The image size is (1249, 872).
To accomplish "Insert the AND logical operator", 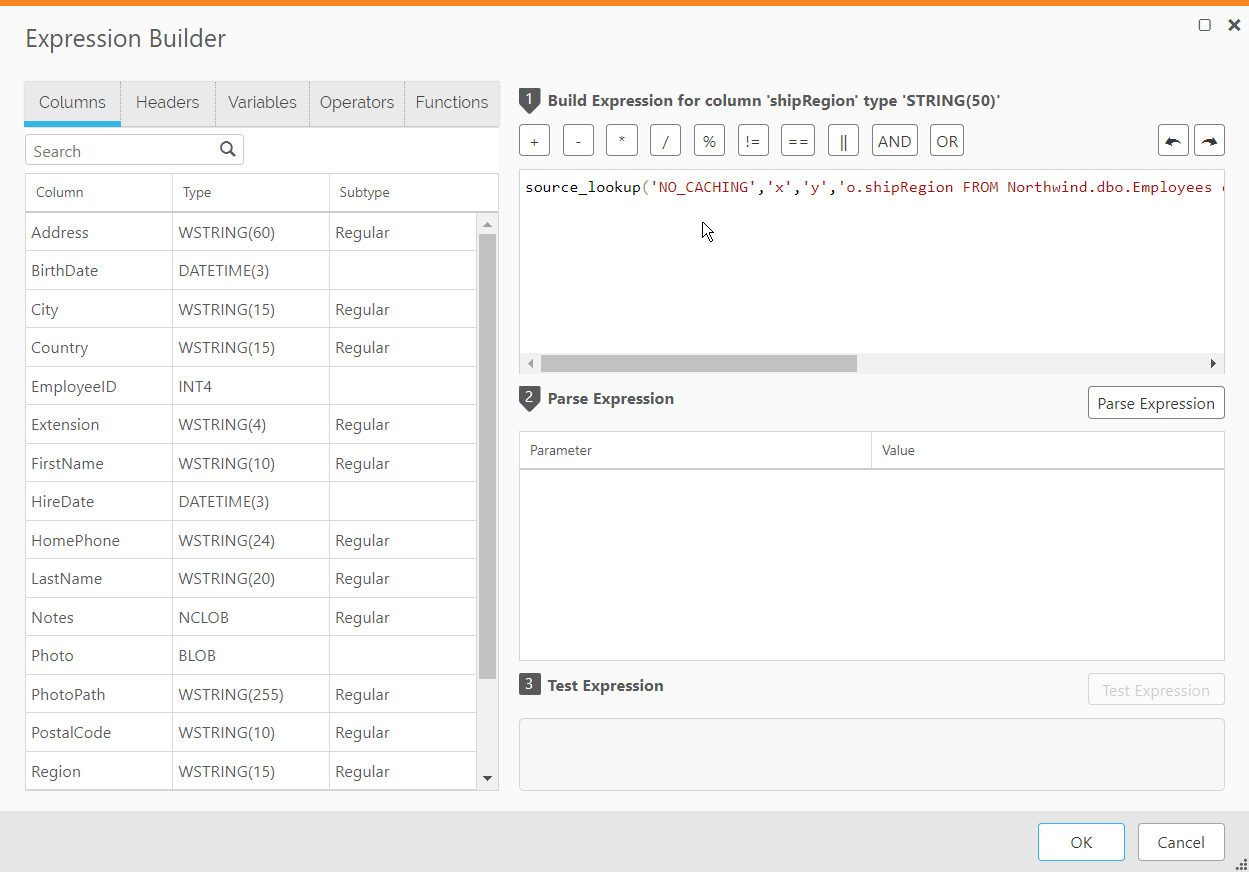I will coord(894,140).
